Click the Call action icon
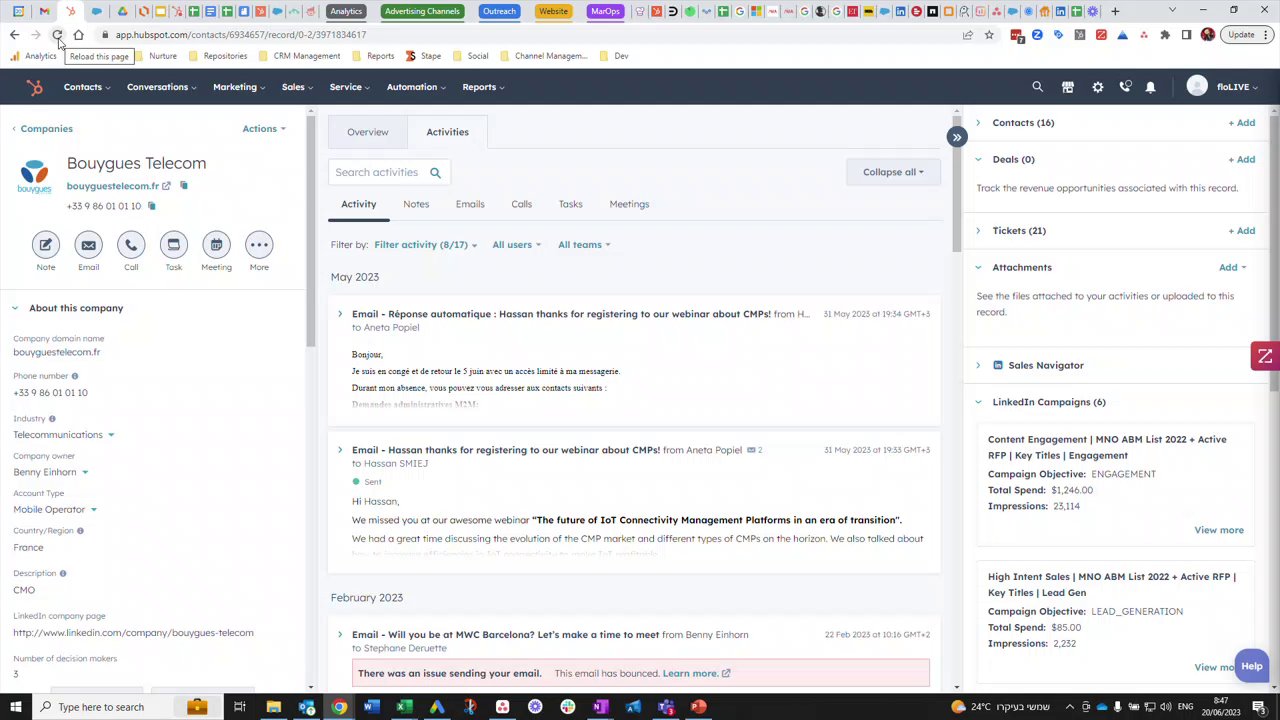1280x720 pixels. [131, 245]
